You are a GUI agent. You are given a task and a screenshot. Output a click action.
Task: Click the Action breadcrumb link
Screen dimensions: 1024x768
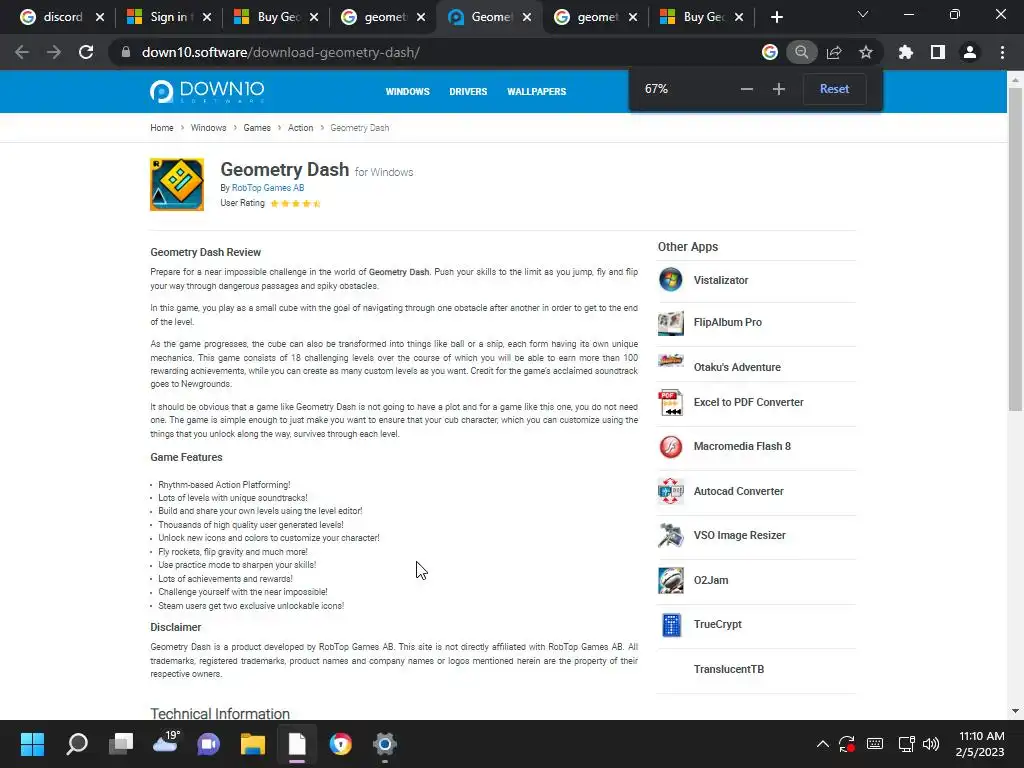[x=300, y=128]
